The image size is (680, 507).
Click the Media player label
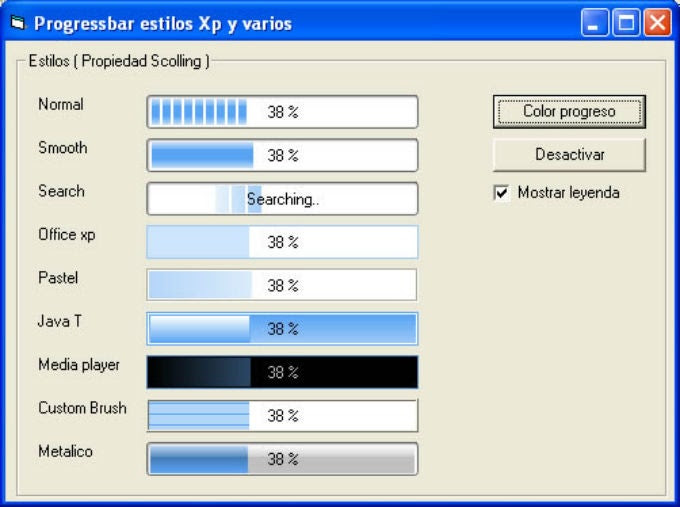tap(79, 365)
